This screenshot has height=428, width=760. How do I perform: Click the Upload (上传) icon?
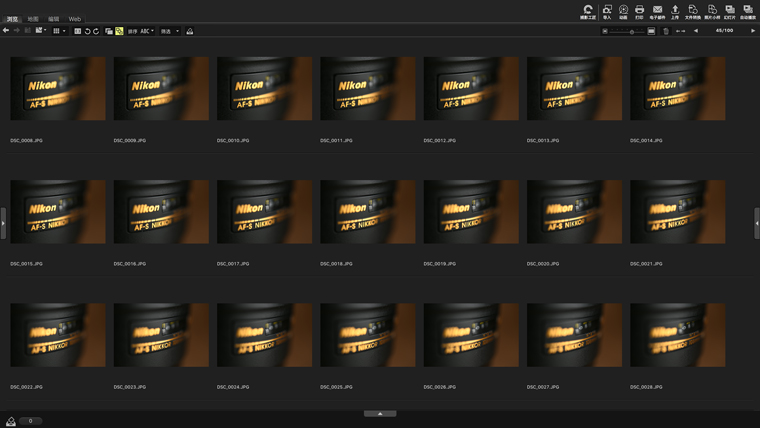[675, 11]
